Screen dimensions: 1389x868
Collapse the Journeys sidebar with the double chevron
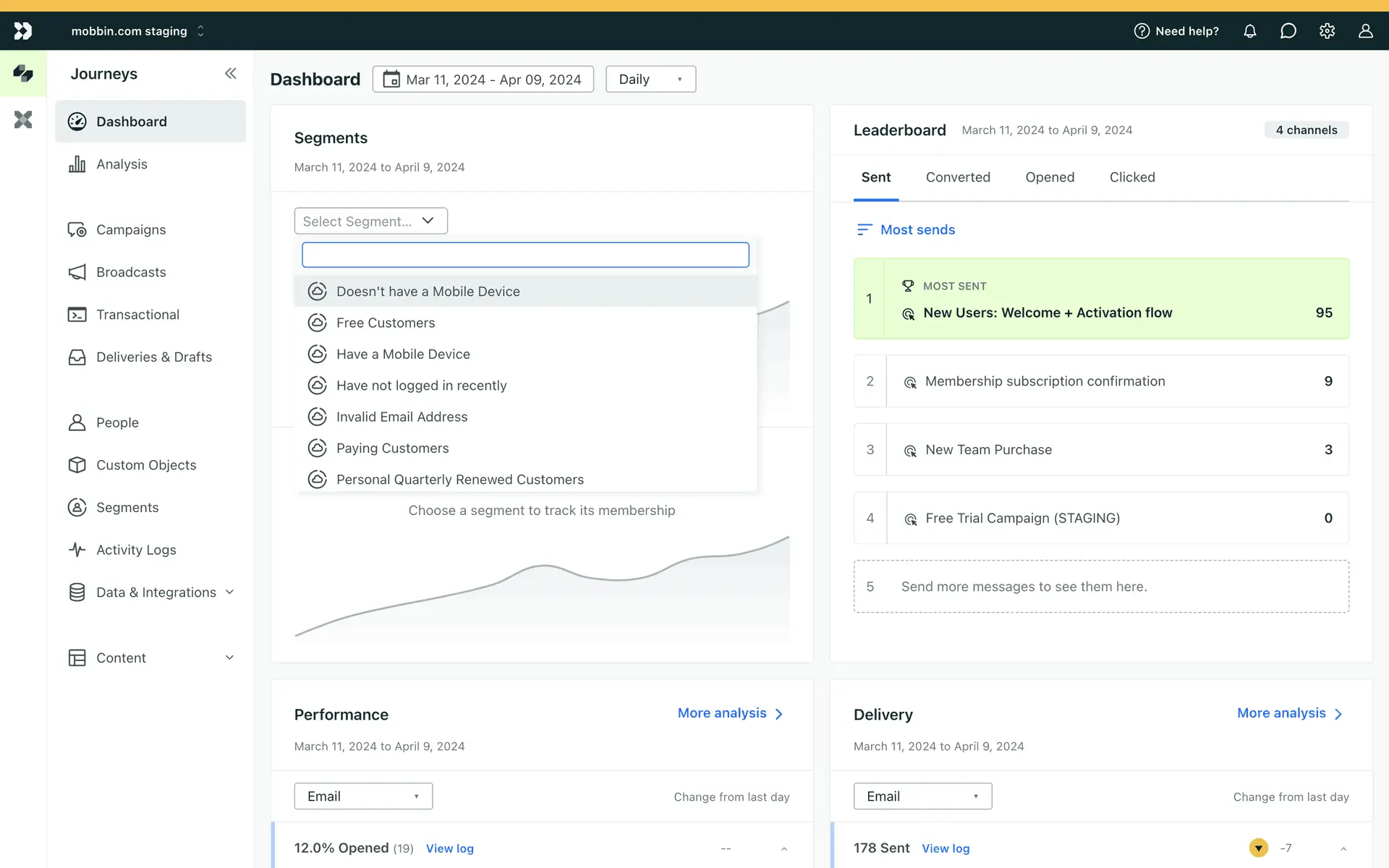230,73
